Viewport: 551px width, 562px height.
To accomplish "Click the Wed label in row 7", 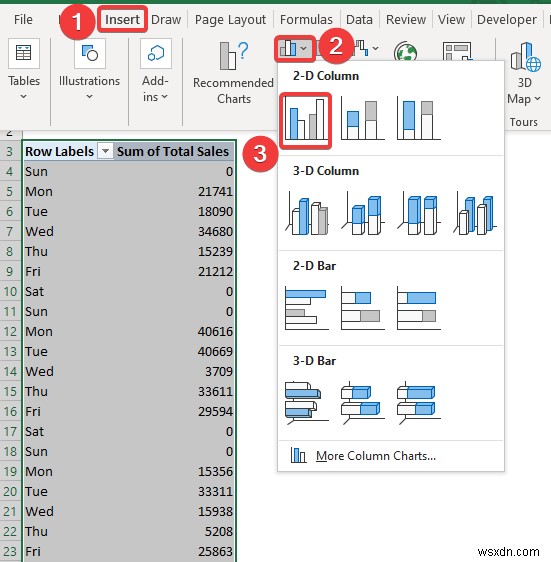I will point(39,232).
